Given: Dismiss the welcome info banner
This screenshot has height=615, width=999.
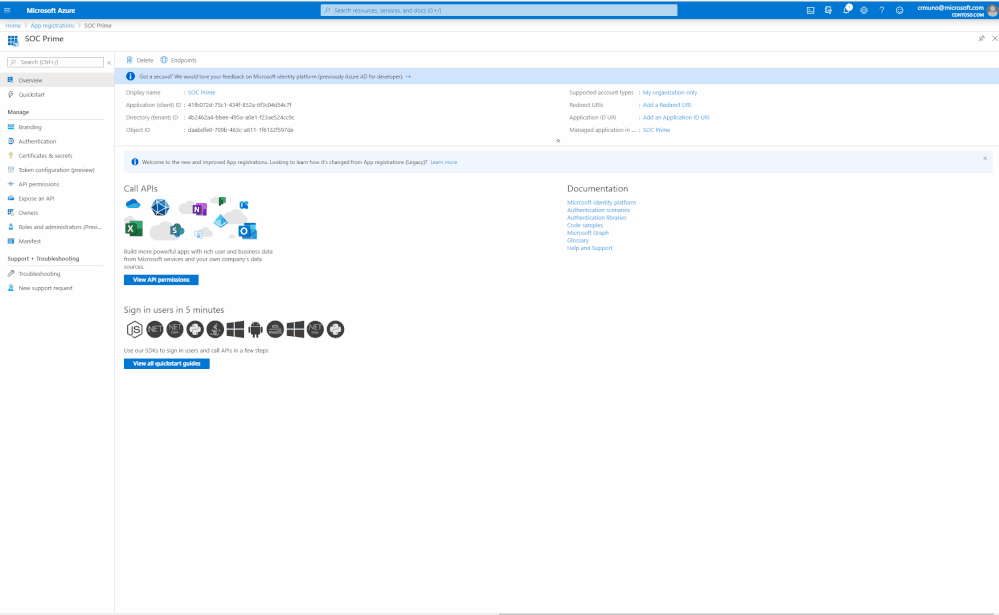Looking at the screenshot, I should (984, 158).
